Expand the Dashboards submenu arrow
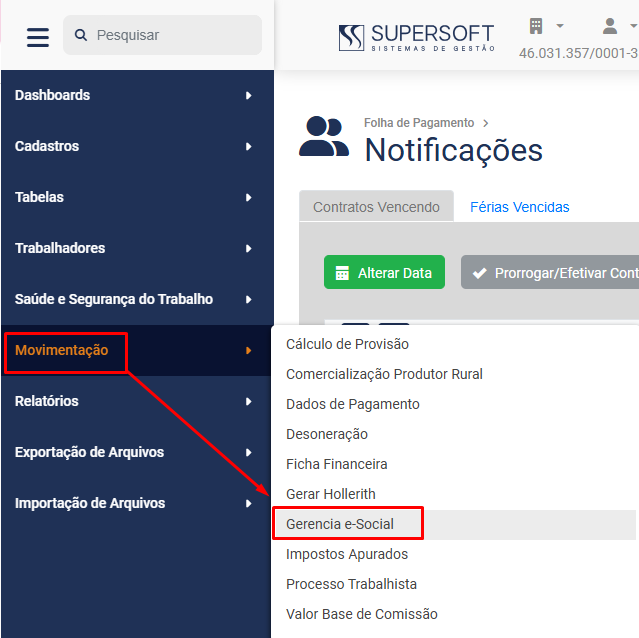The height and width of the screenshot is (638, 639). [x=249, y=95]
